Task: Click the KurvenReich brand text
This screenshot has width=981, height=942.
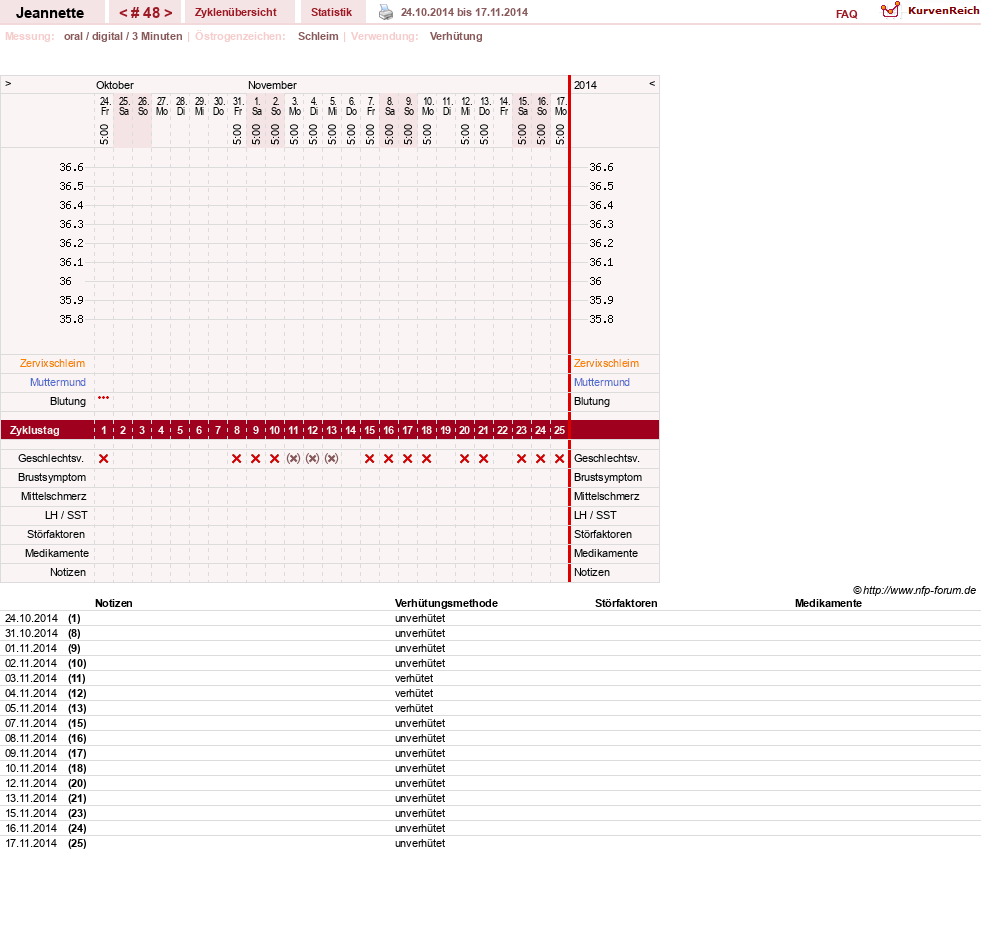Action: pyautogui.click(x=943, y=11)
